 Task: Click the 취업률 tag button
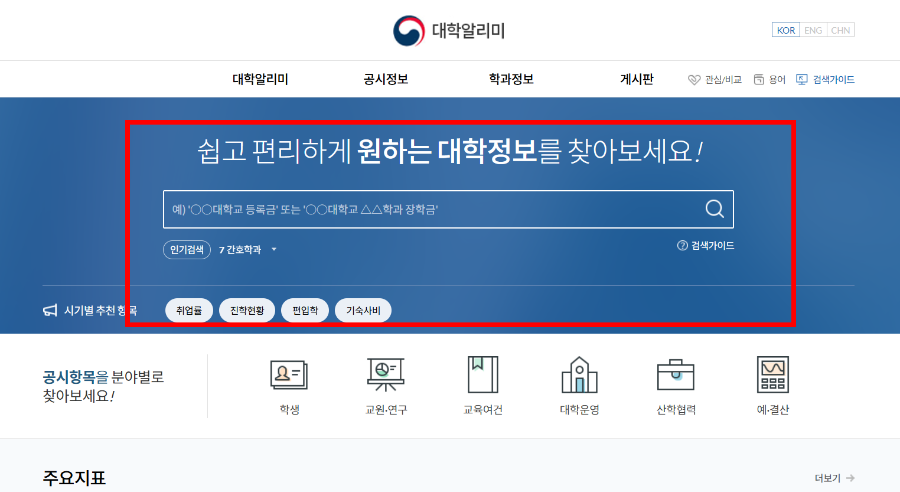[x=189, y=311]
